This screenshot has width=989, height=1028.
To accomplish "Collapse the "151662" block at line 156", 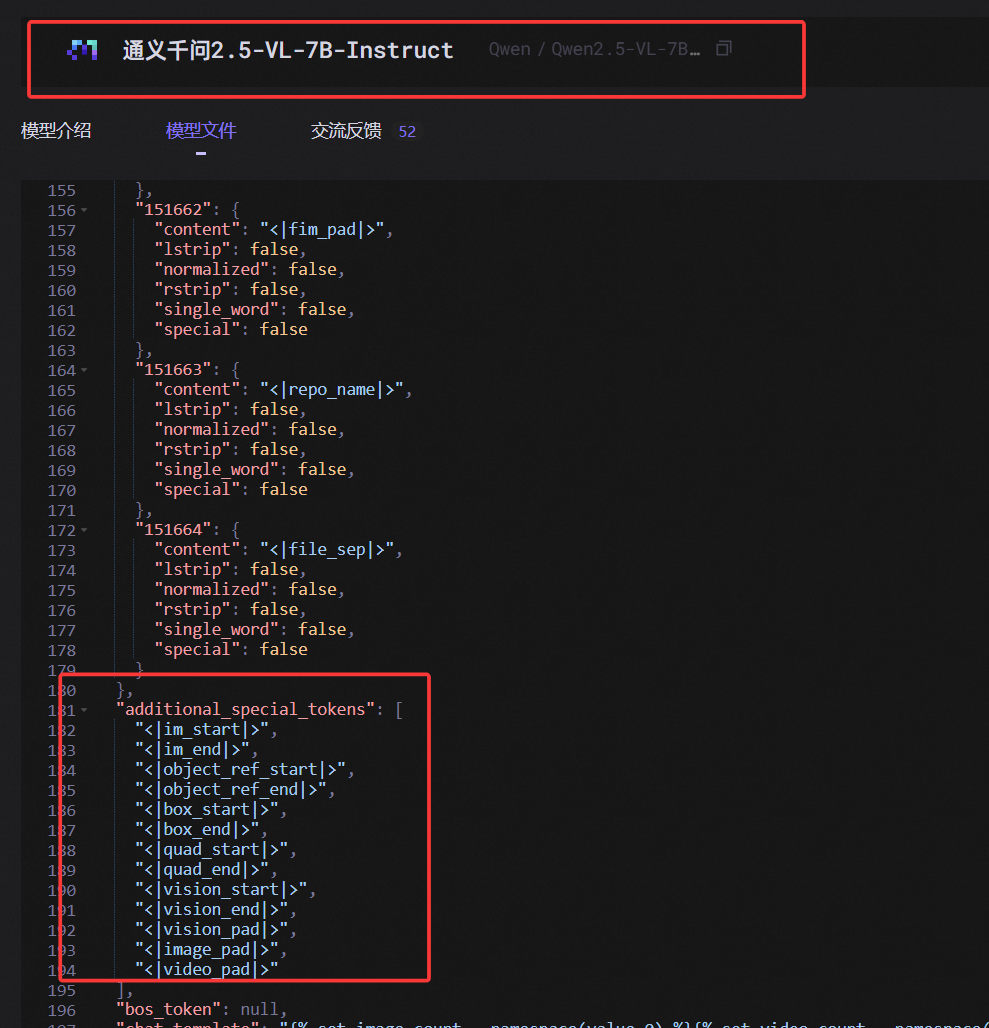I will point(84,210).
